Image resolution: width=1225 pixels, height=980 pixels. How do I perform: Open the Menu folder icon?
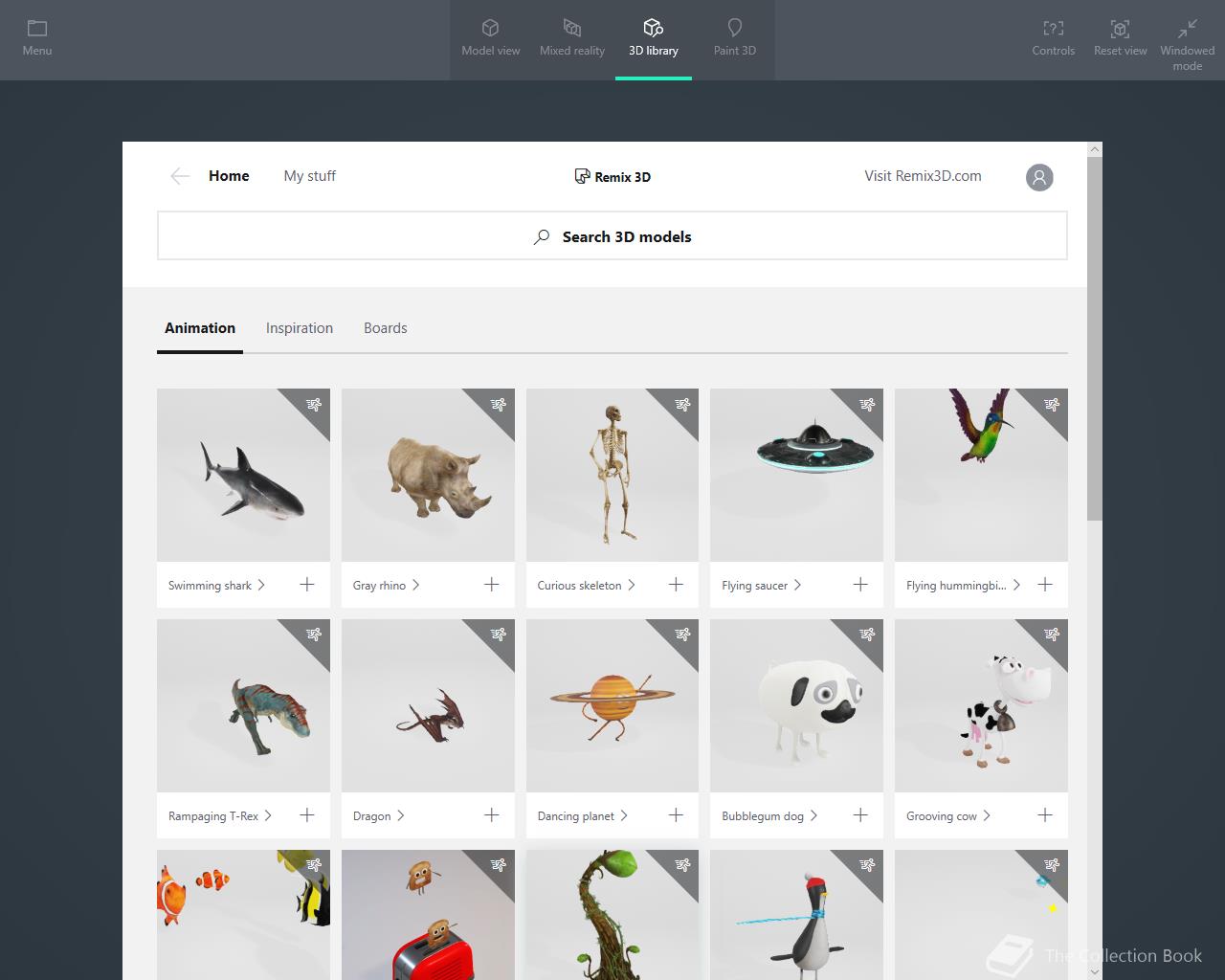[37, 29]
